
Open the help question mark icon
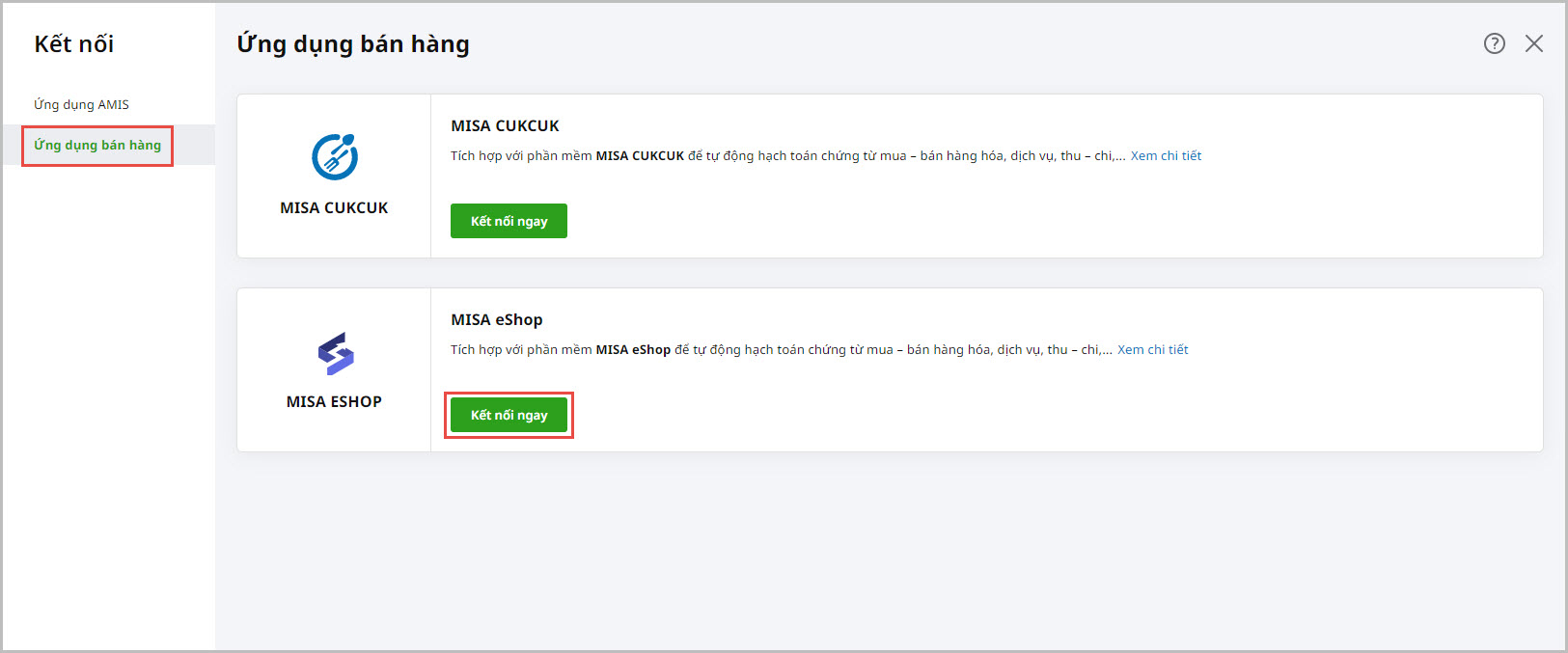(x=1494, y=43)
